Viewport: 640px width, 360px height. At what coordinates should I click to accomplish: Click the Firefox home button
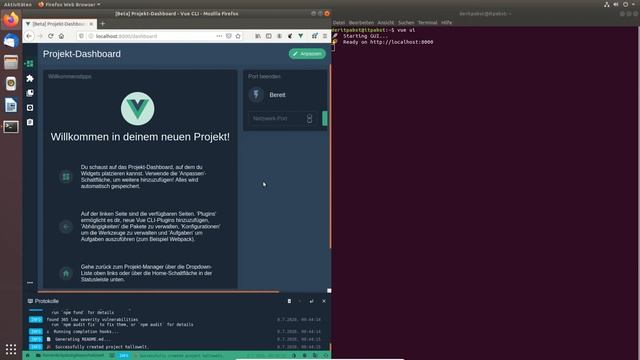click(x=61, y=36)
